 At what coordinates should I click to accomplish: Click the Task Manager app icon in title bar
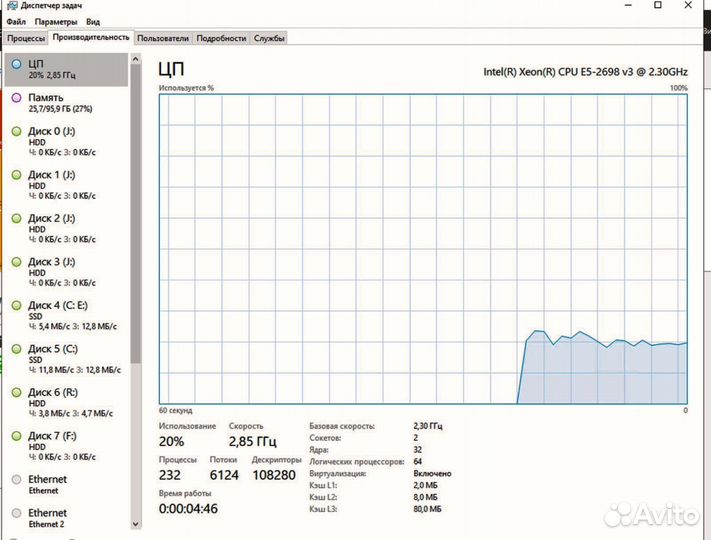click(10, 6)
